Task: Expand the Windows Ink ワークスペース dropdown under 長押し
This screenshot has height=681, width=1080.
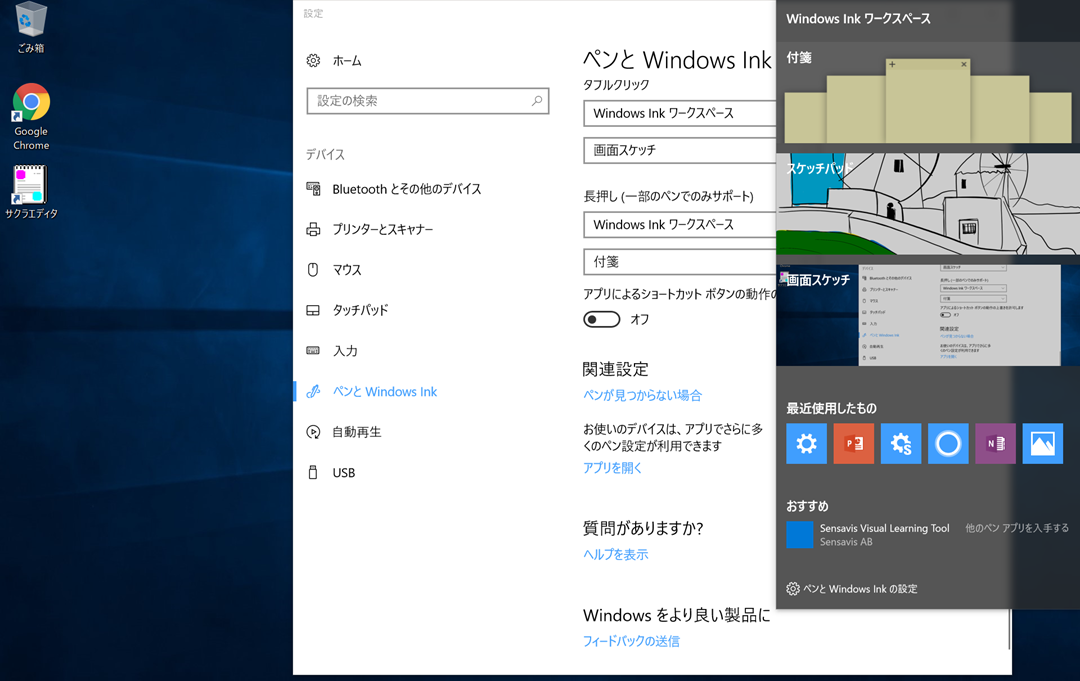Action: tap(680, 225)
